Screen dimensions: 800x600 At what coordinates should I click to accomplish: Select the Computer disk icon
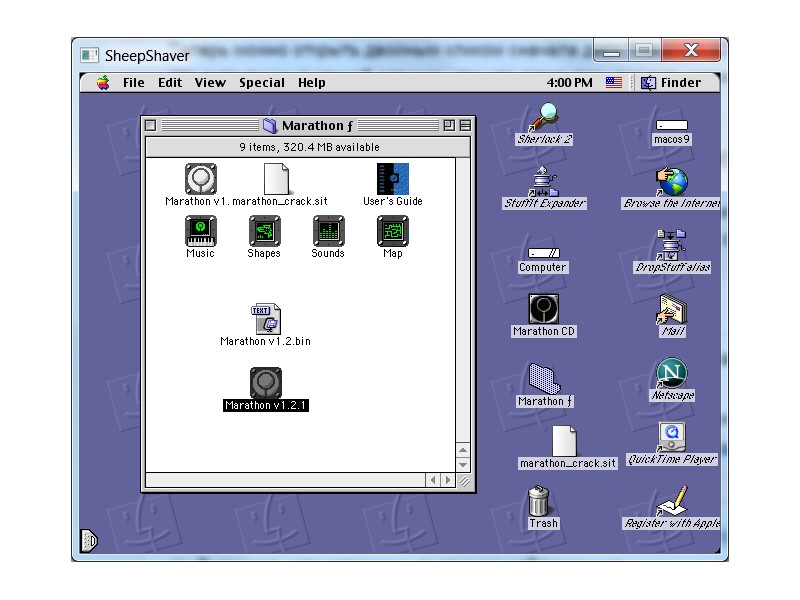[543, 253]
